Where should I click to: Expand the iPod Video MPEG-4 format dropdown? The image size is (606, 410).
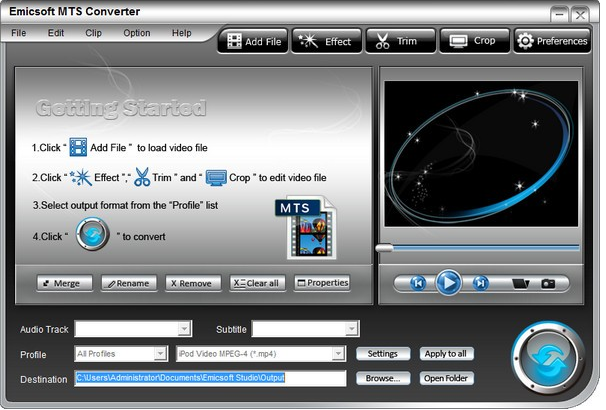coord(338,353)
